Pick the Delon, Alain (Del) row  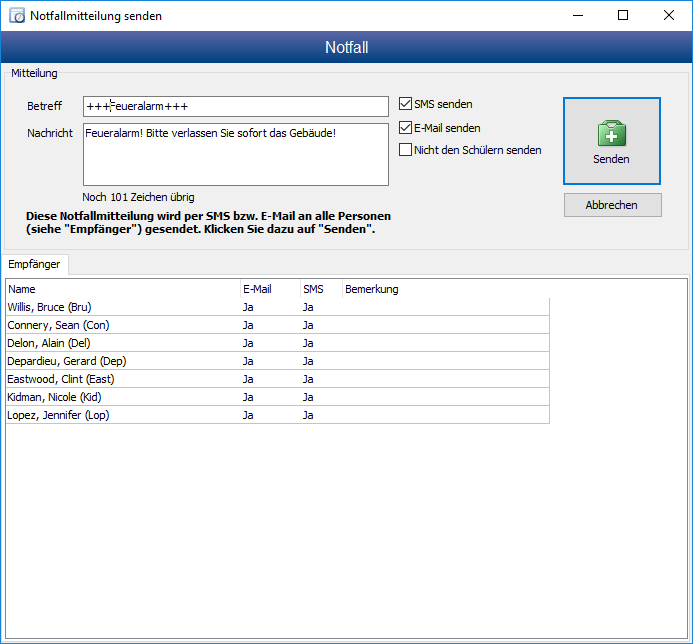(48, 343)
